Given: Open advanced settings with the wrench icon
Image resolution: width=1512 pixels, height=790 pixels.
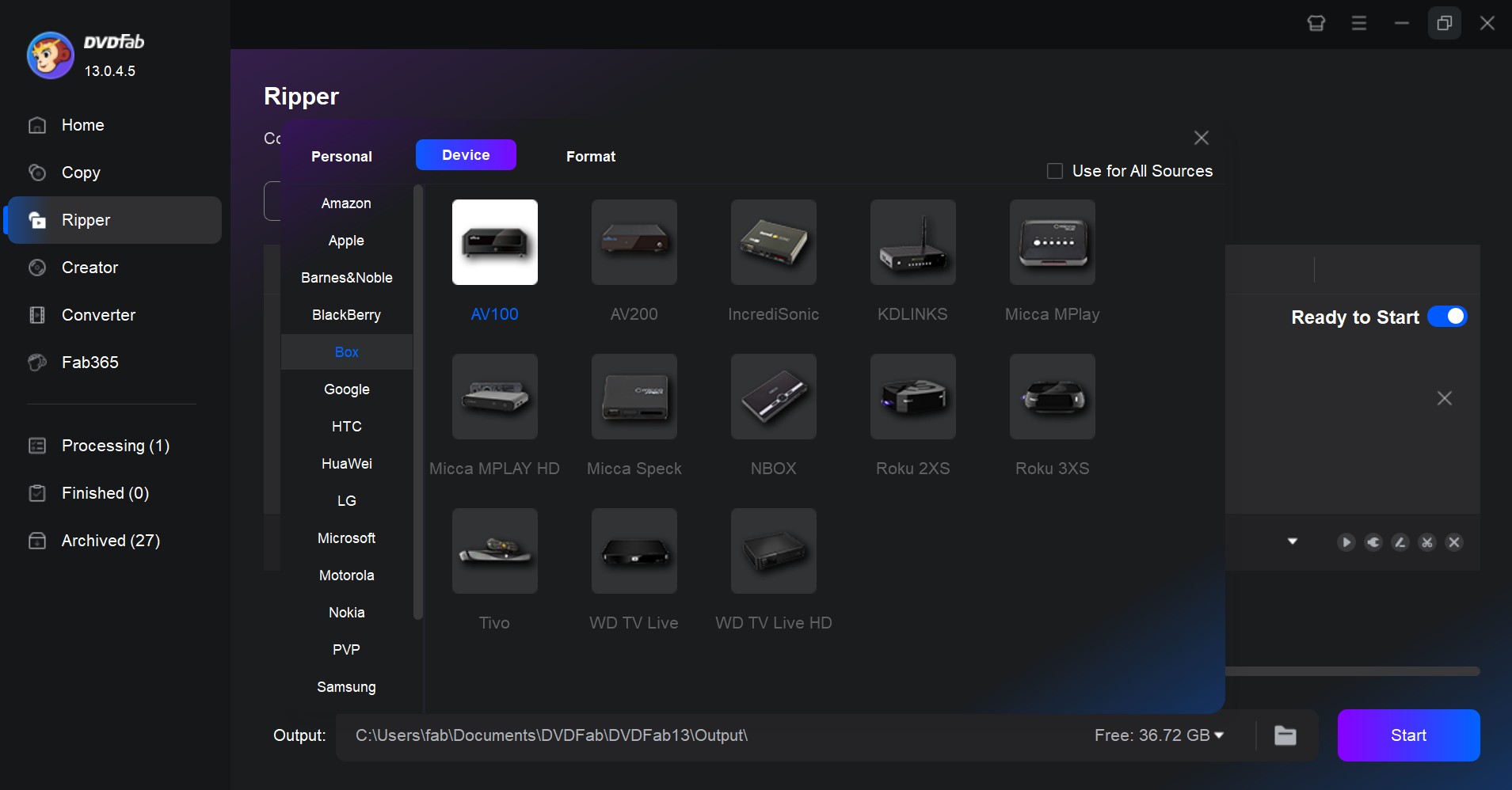Looking at the screenshot, I should click(1373, 542).
